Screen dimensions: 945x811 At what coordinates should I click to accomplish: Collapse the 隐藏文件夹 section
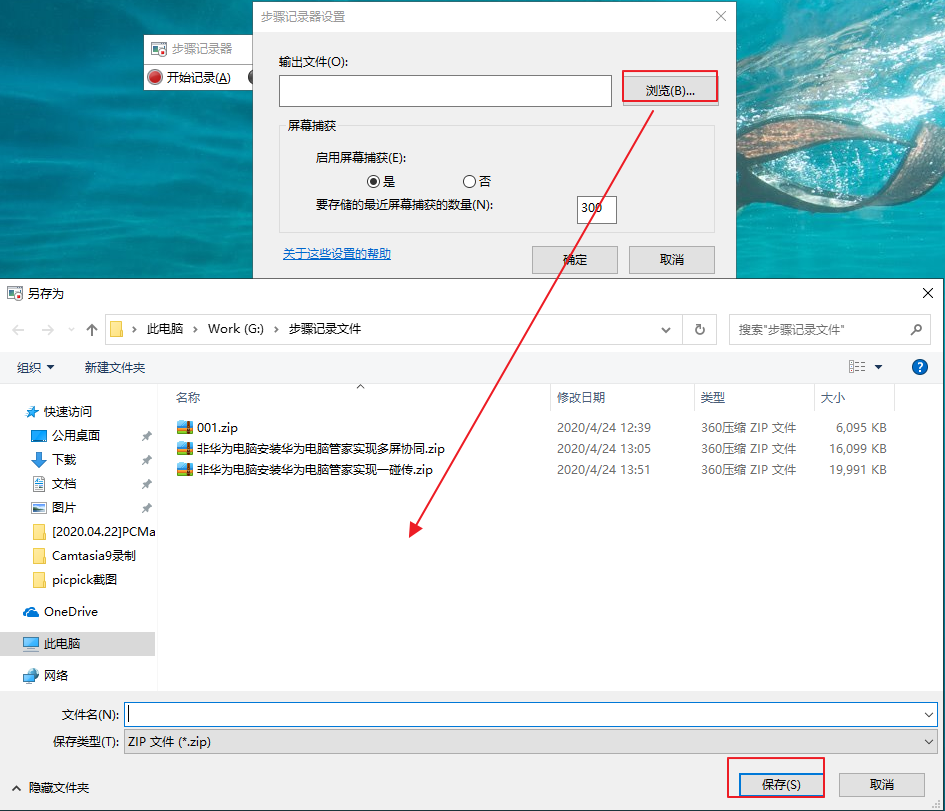pos(17,788)
